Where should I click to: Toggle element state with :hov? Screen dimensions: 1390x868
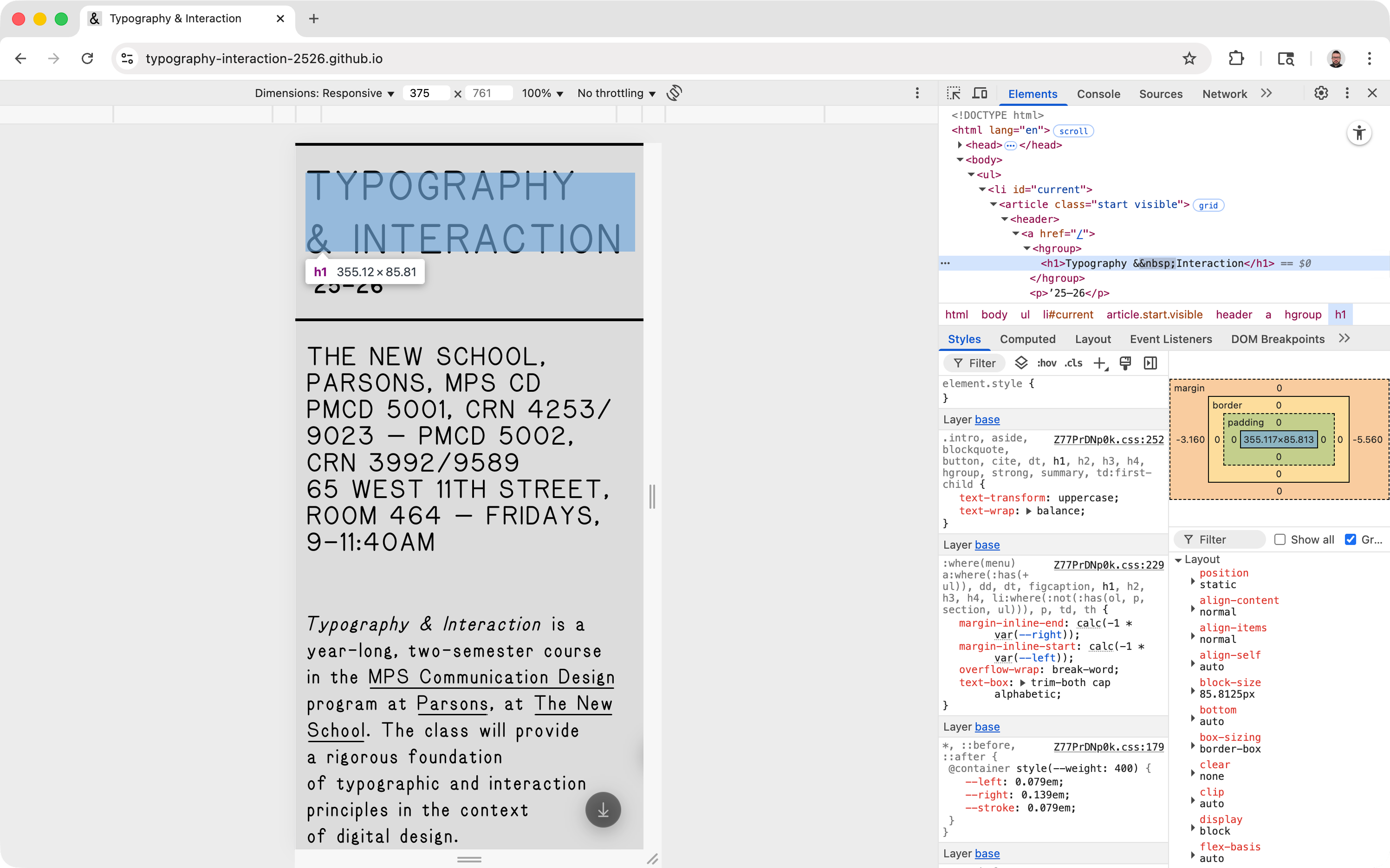tap(1046, 363)
